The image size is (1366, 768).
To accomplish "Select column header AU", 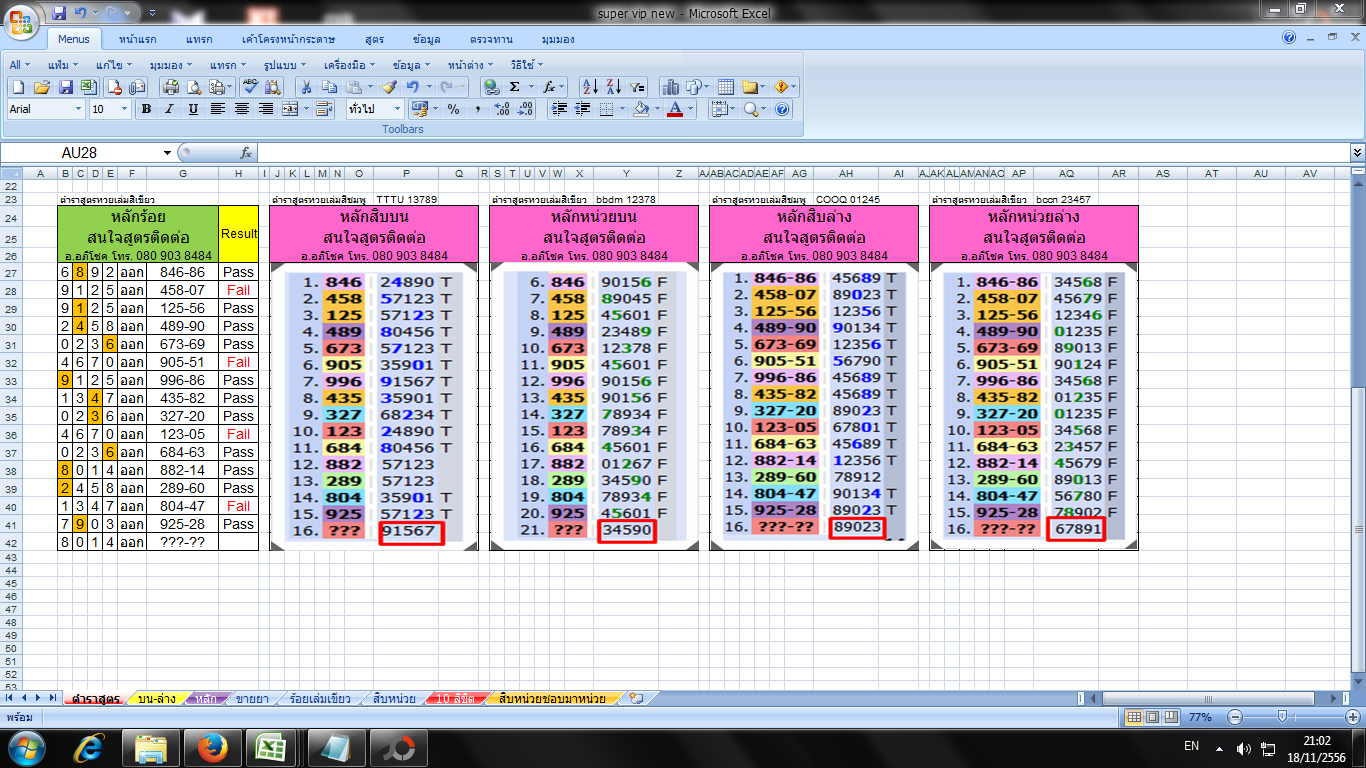I will (1260, 174).
